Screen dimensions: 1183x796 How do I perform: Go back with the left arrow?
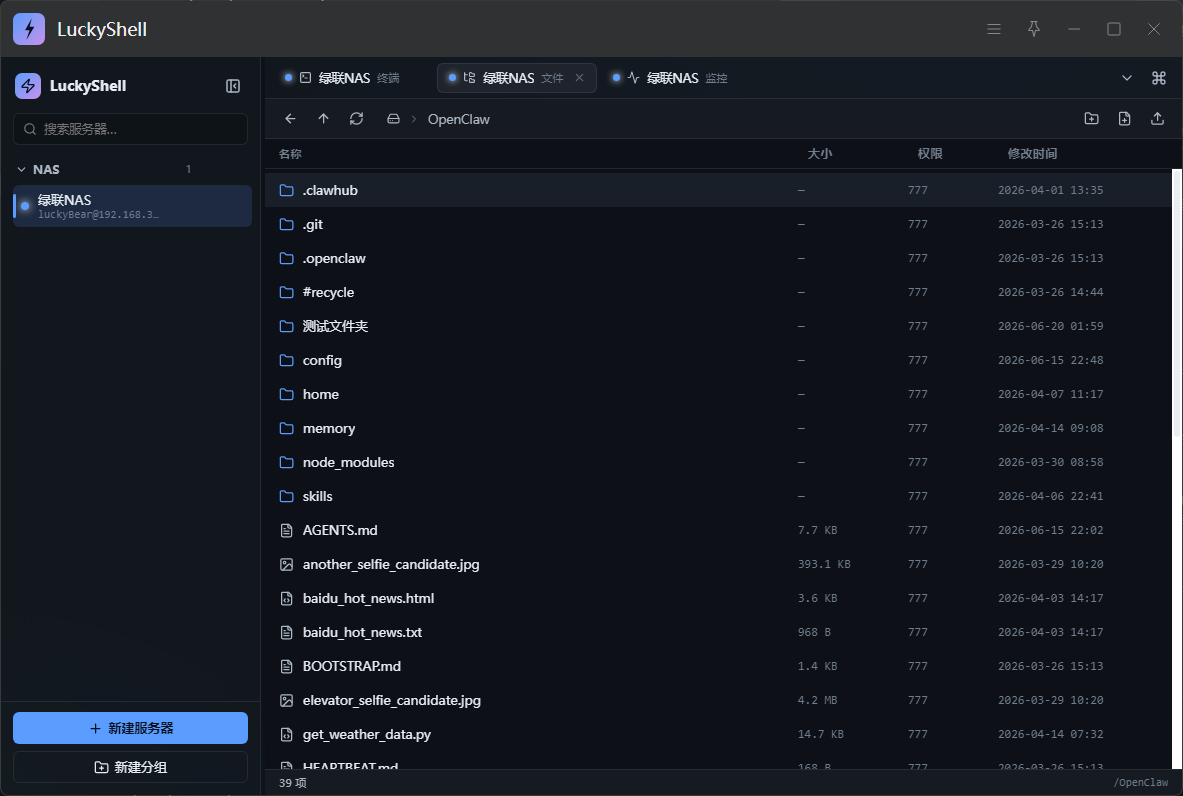pos(290,118)
